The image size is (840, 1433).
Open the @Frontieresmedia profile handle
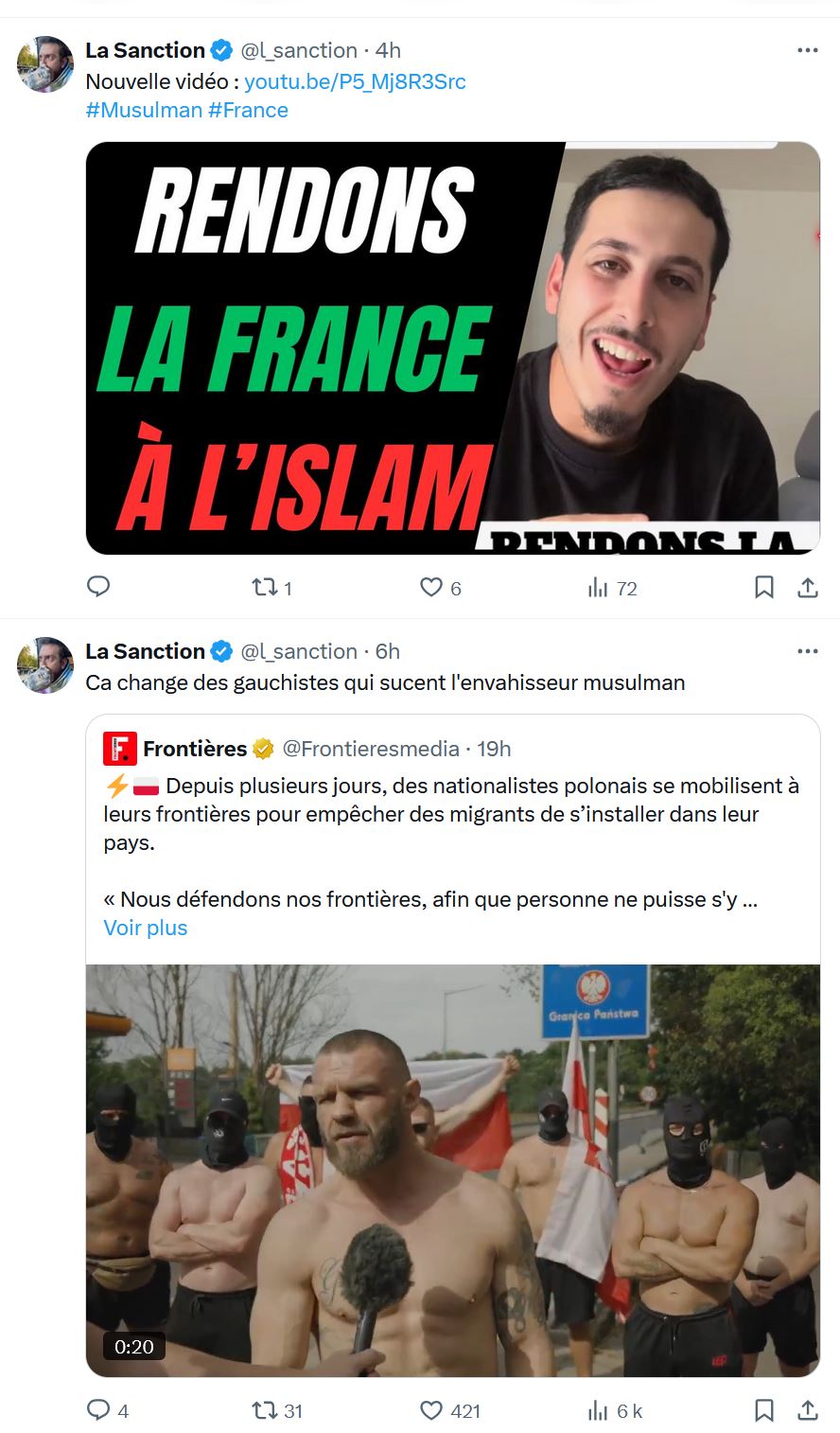pos(371,749)
